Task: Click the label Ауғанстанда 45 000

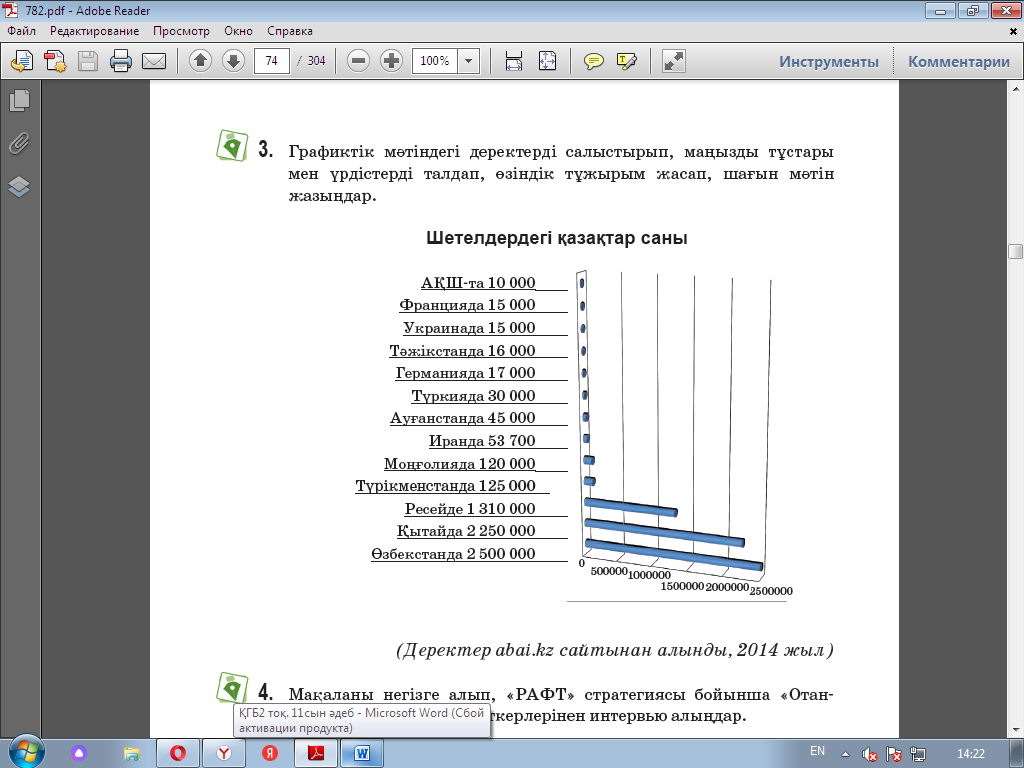Action: [462, 418]
